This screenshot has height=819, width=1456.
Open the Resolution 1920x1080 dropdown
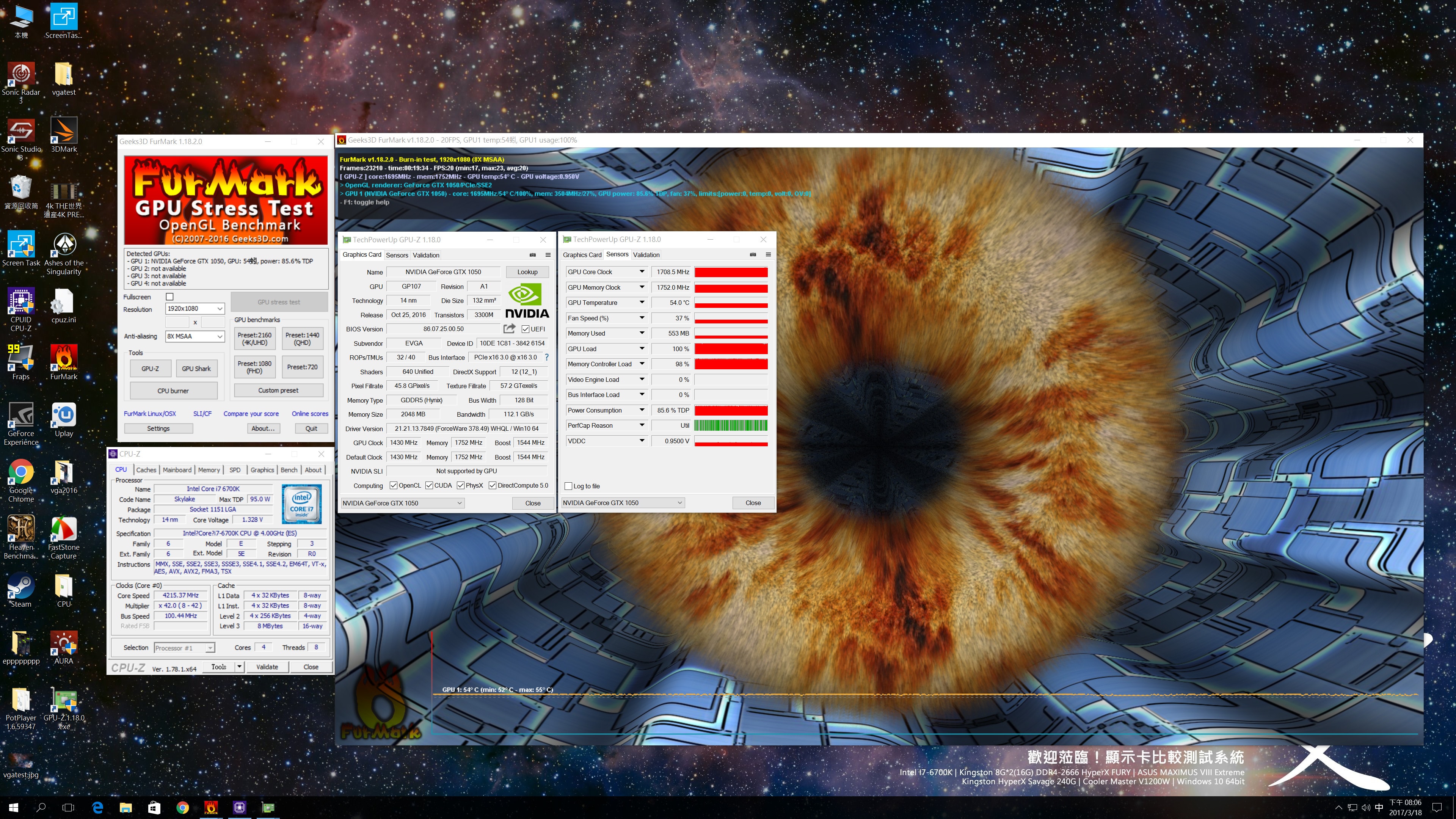pyautogui.click(x=195, y=309)
